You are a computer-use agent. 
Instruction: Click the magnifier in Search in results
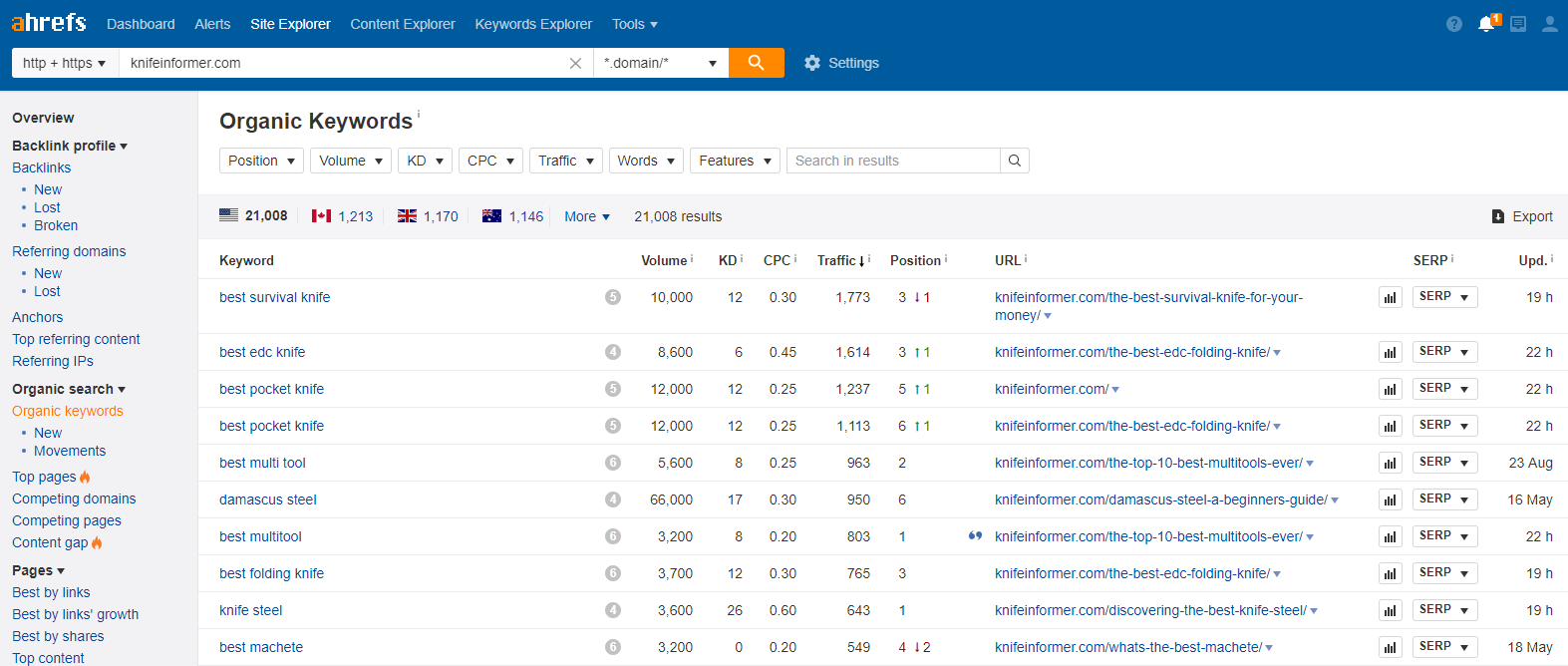pyautogui.click(x=1015, y=161)
